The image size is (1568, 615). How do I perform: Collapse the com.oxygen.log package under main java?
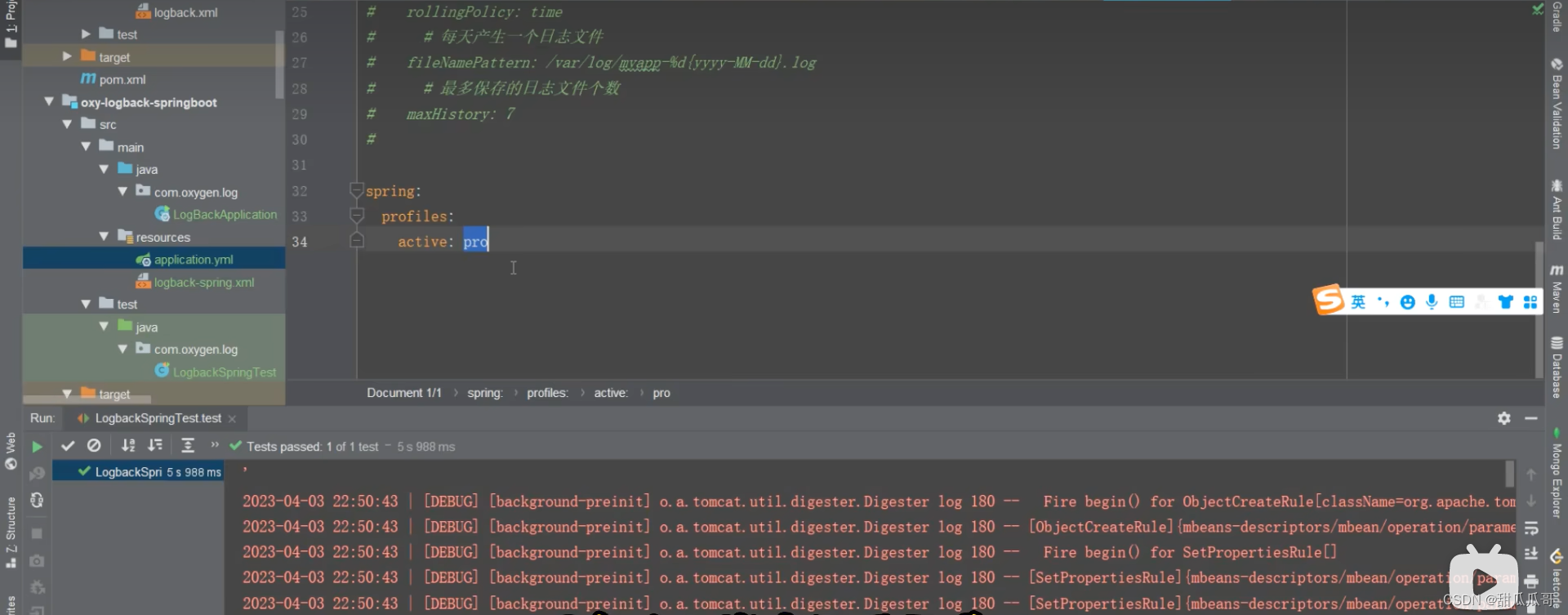[122, 191]
